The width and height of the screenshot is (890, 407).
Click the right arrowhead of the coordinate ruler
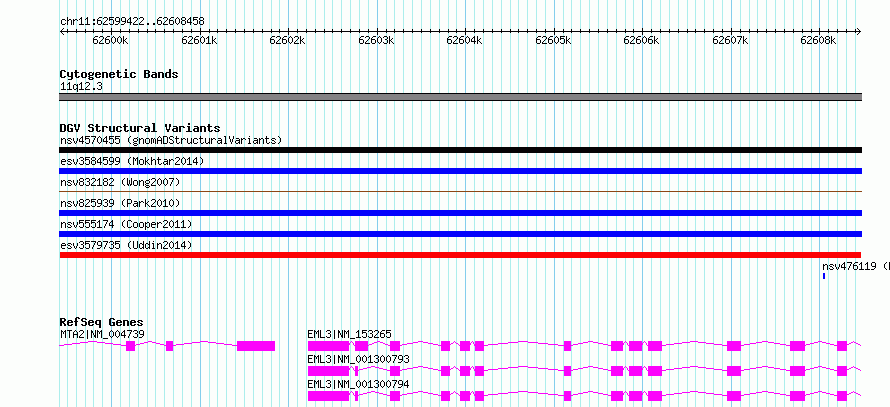pos(859,31)
